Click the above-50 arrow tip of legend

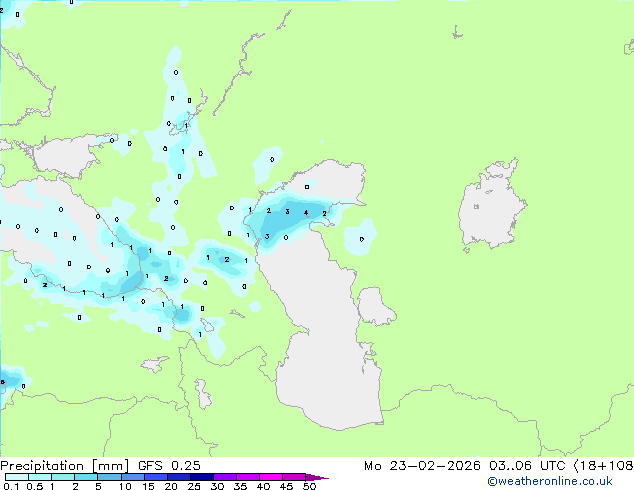(x=317, y=477)
